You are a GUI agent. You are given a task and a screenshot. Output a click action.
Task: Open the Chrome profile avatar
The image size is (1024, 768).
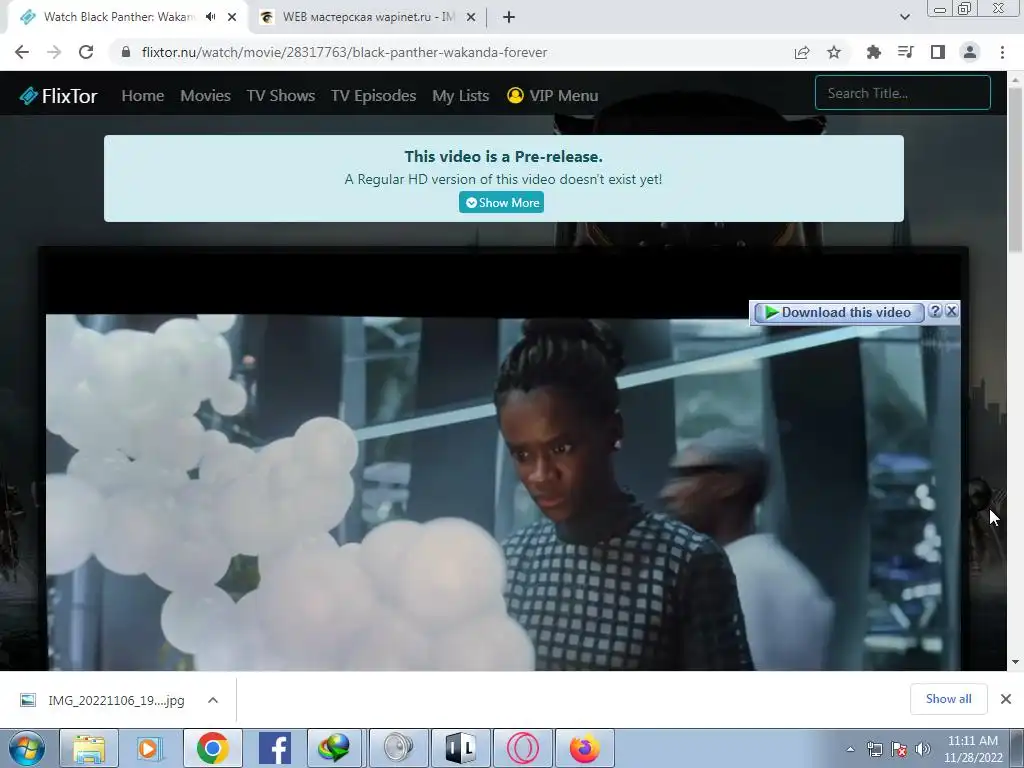970,52
